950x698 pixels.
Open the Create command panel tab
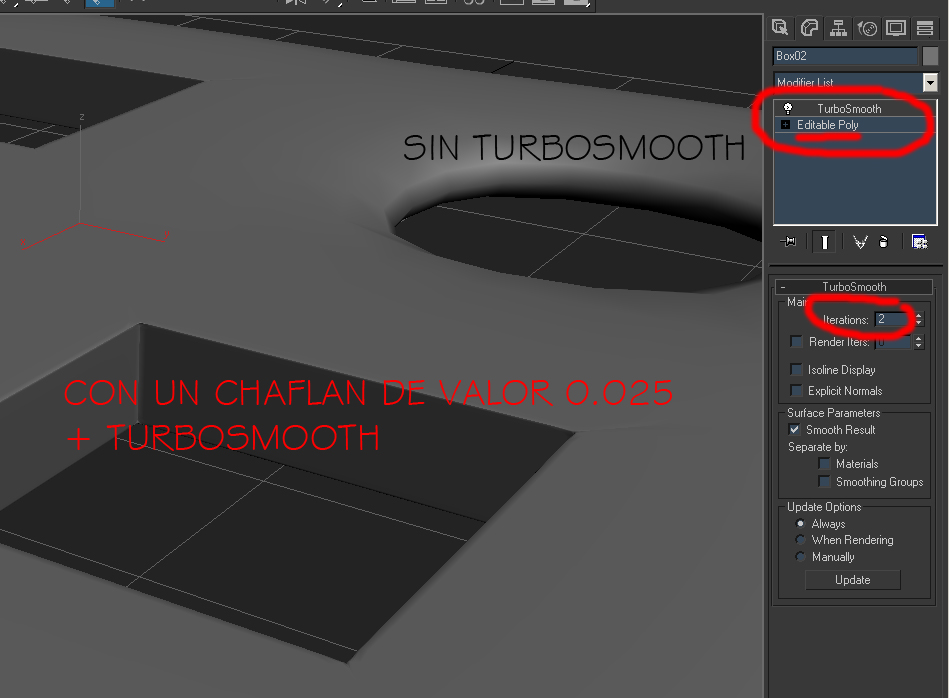tap(780, 28)
